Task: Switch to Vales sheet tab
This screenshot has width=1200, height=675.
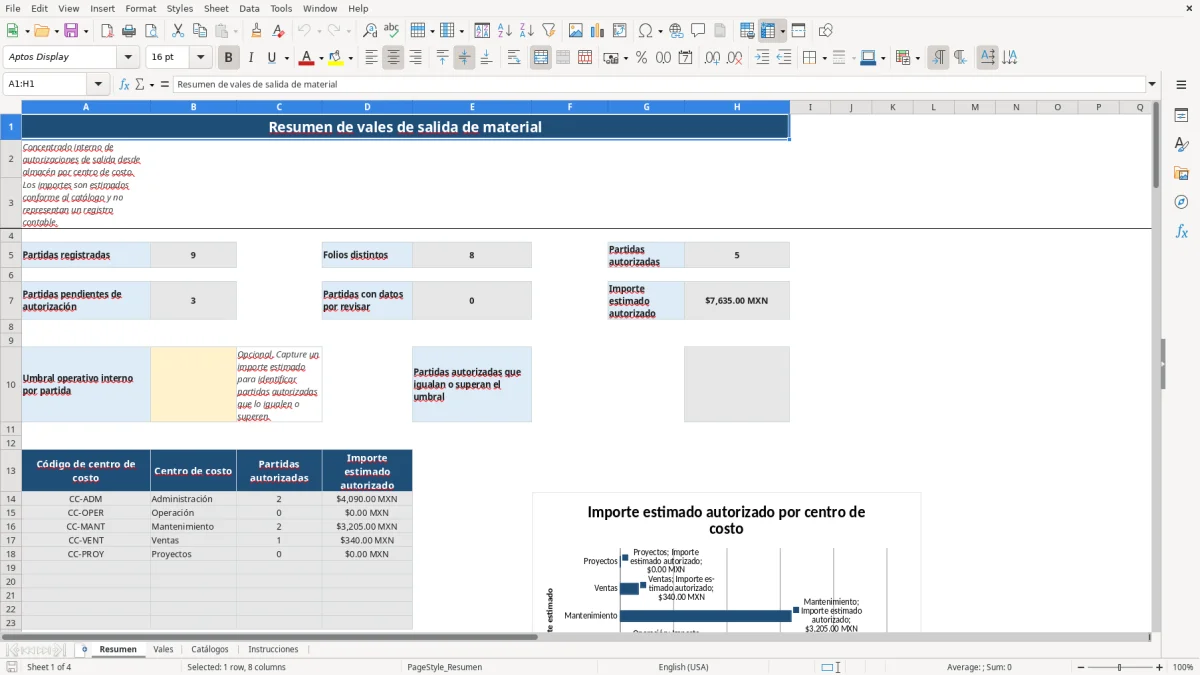Action: [163, 649]
